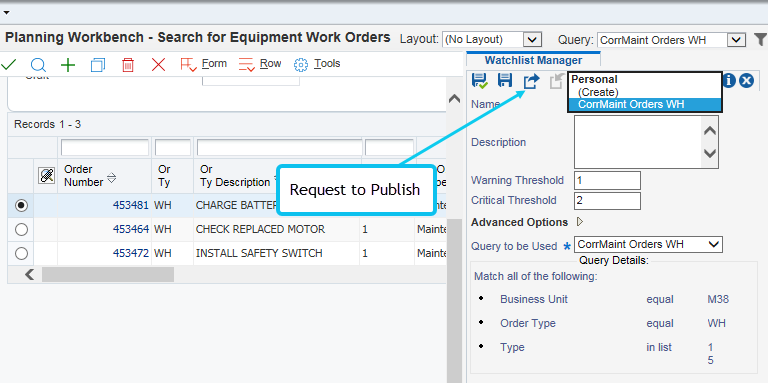Select CorrMaint Orders WH in Personal list
Viewport: 768px width, 383px height.
(645, 104)
